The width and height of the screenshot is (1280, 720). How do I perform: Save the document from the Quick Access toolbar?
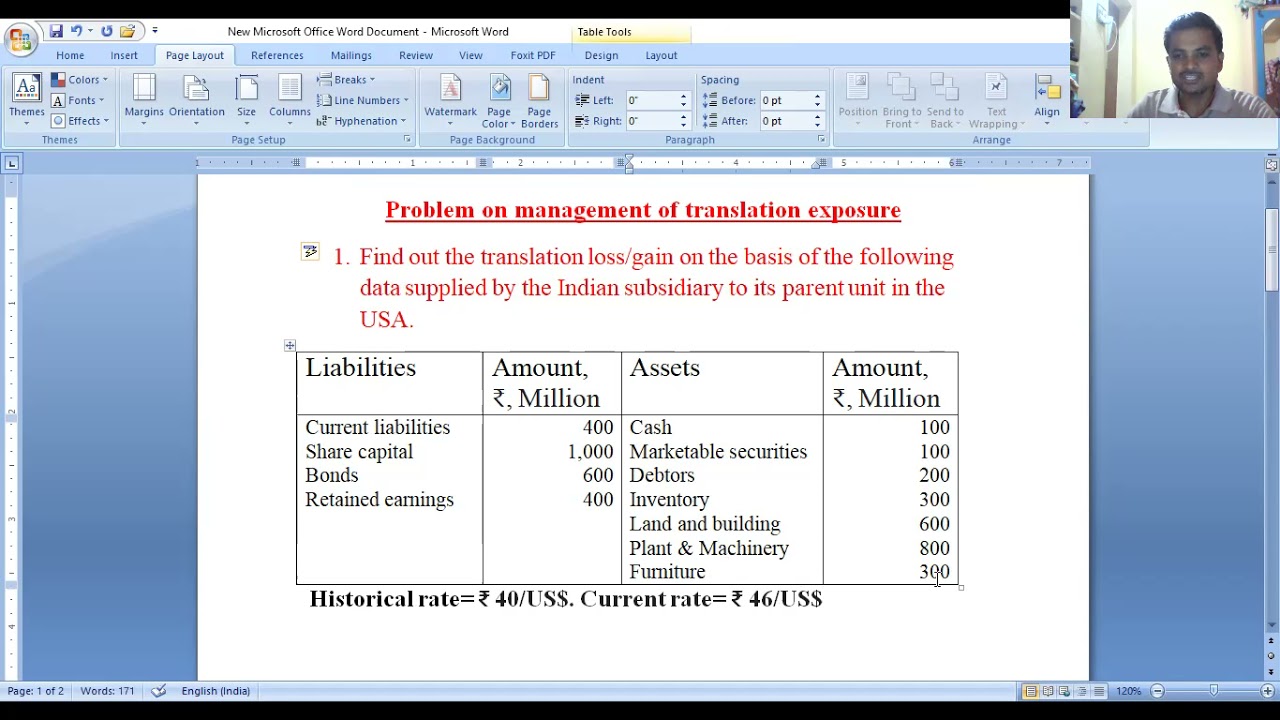coord(56,32)
